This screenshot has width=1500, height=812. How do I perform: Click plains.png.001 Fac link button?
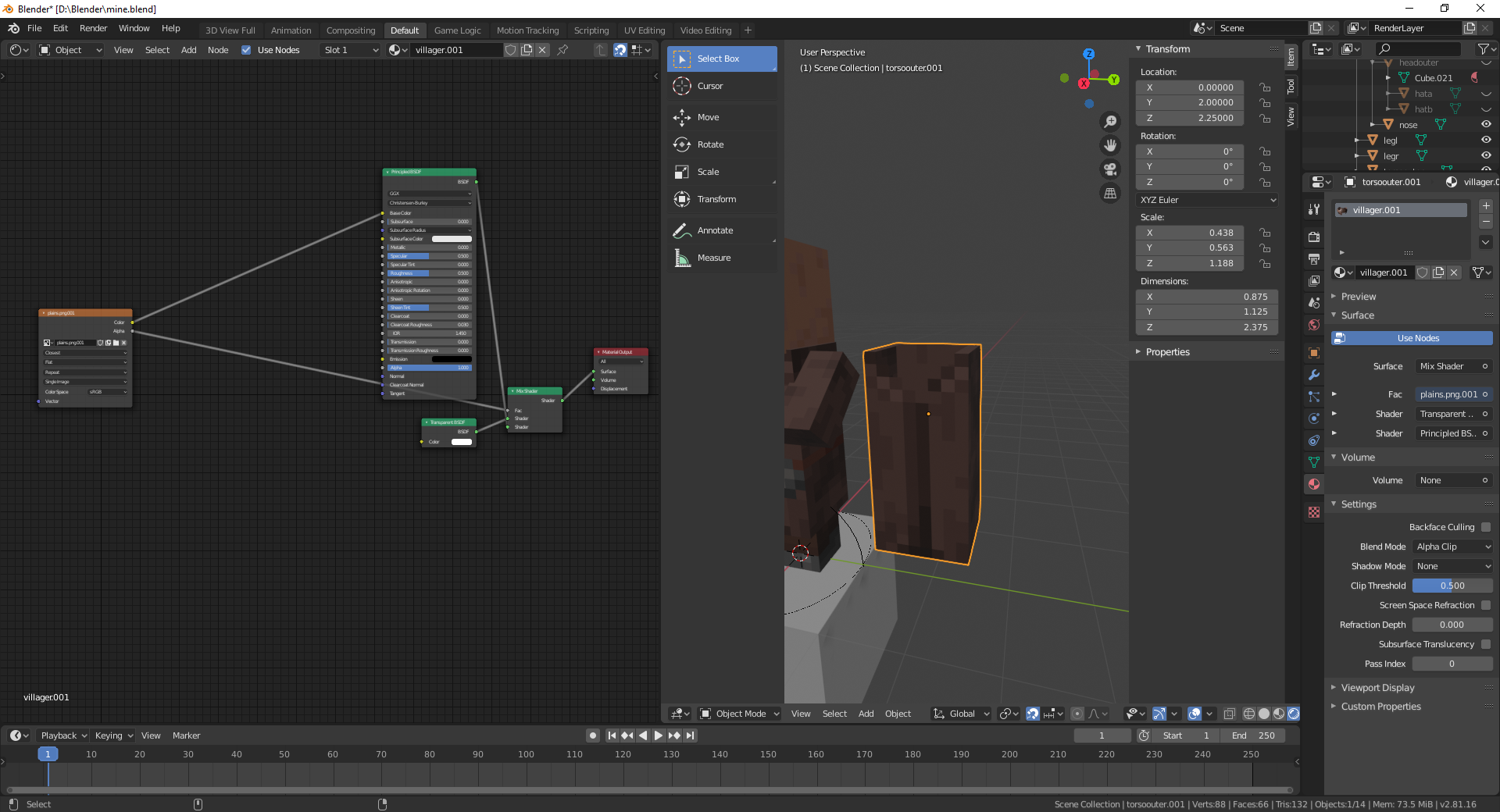1453,394
